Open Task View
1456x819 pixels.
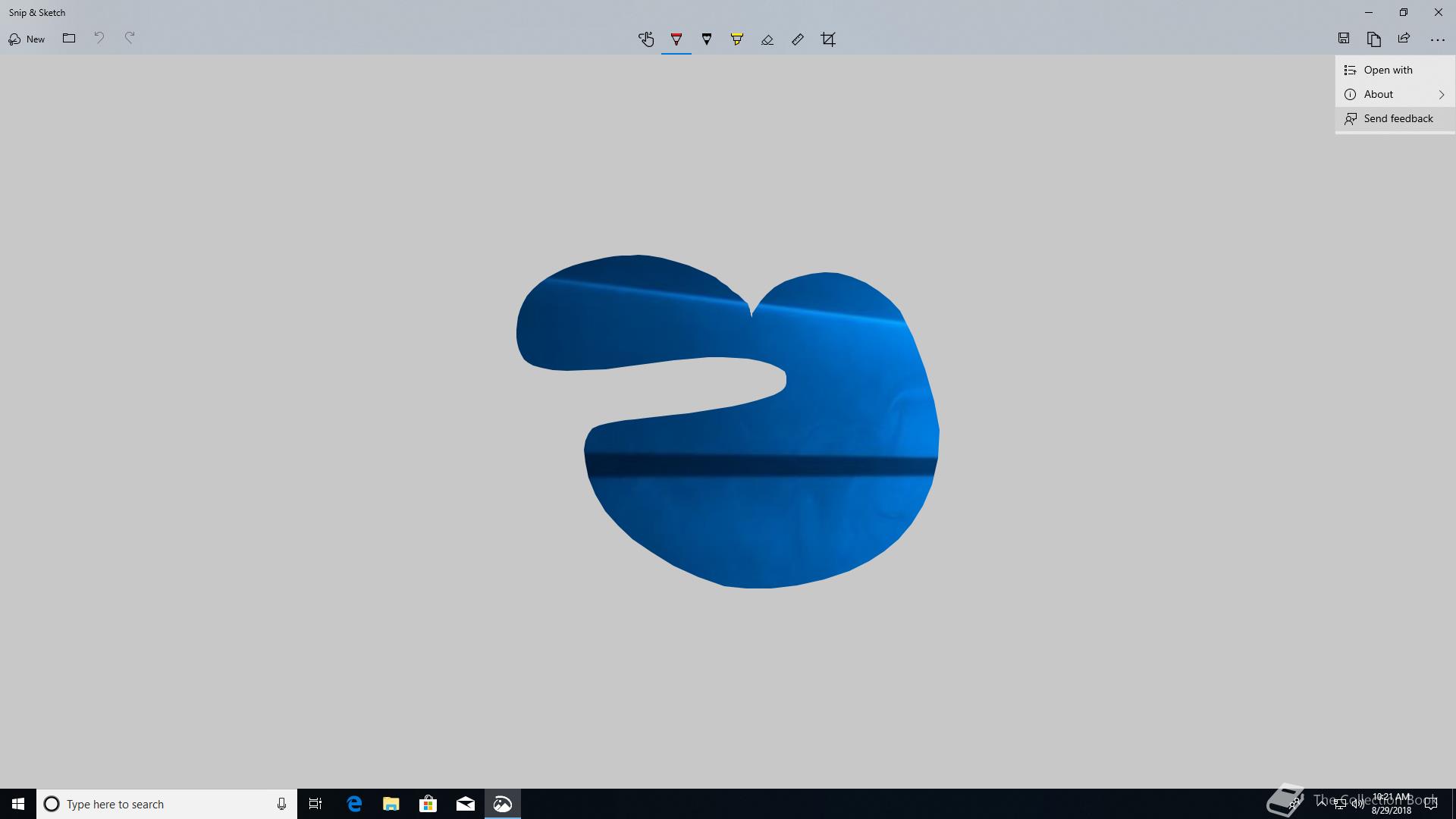(x=315, y=804)
